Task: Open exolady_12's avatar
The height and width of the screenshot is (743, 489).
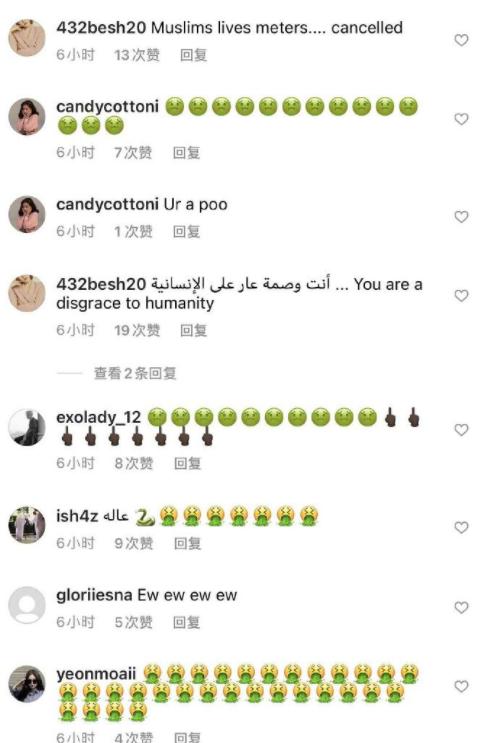Action: (27, 427)
